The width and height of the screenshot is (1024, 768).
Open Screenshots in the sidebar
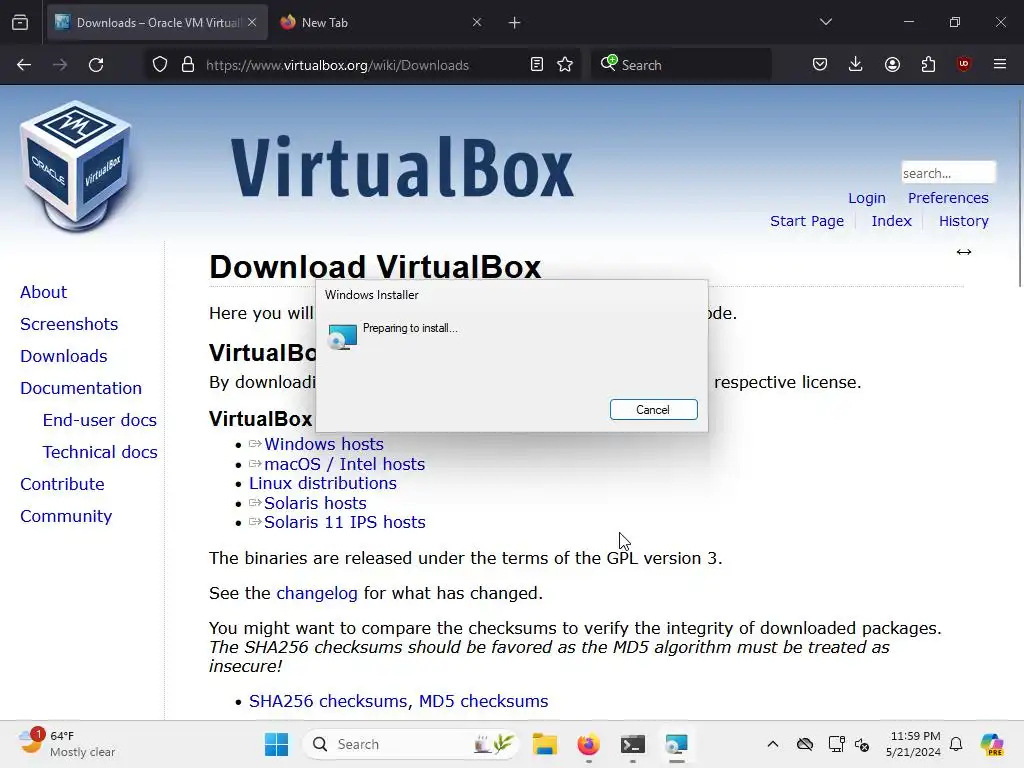click(69, 324)
